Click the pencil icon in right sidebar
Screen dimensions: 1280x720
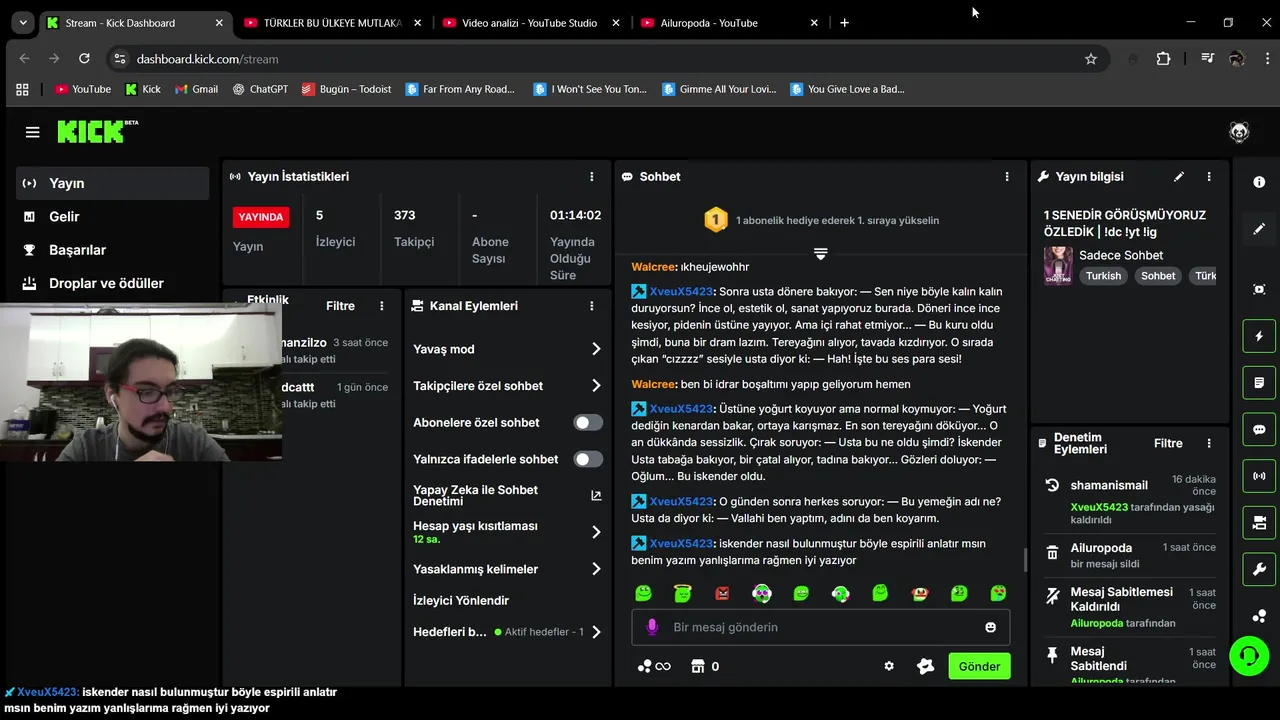pos(1259,229)
